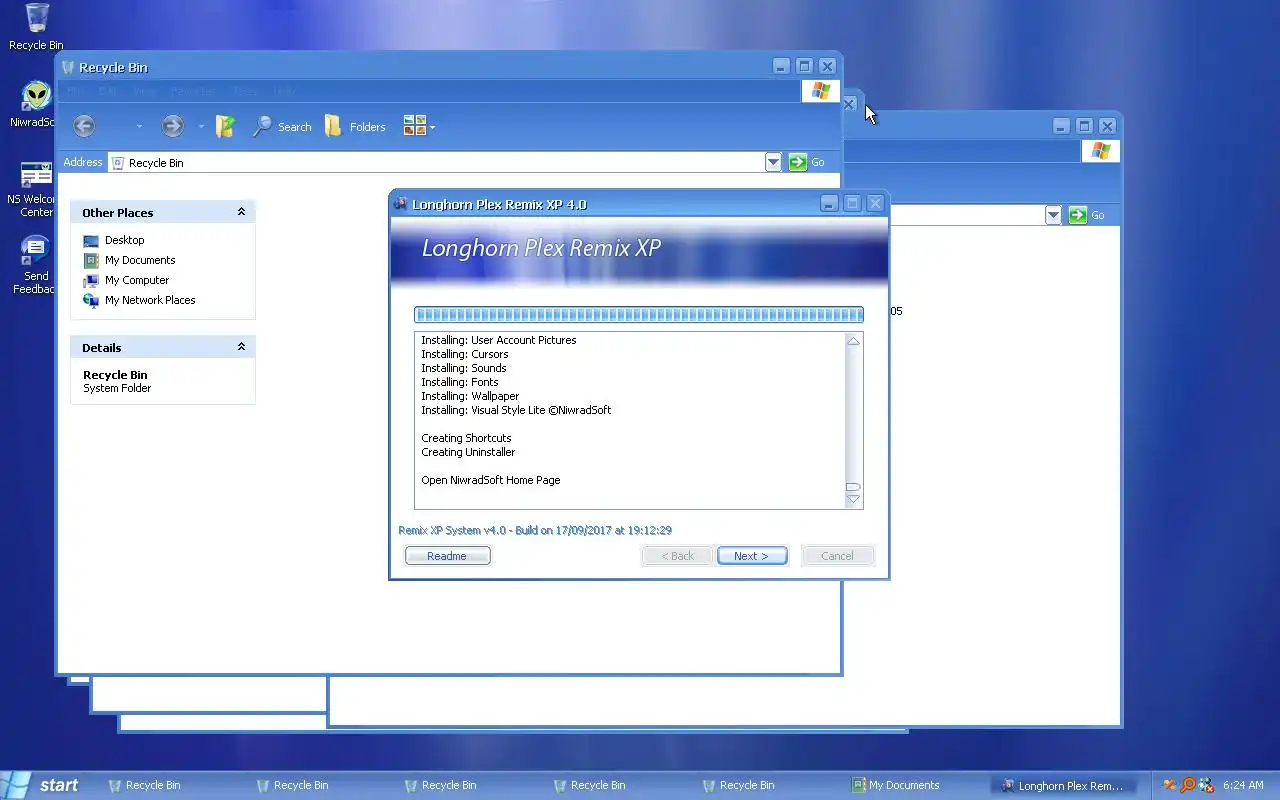Click the taskbar clock showing 6:24 AM
This screenshot has width=1280, height=800.
[x=1243, y=785]
